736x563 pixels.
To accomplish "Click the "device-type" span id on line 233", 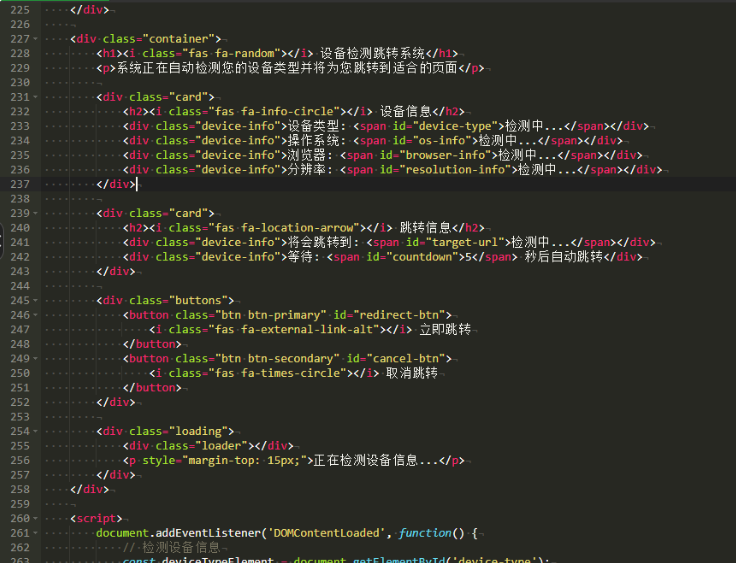I will (455, 126).
